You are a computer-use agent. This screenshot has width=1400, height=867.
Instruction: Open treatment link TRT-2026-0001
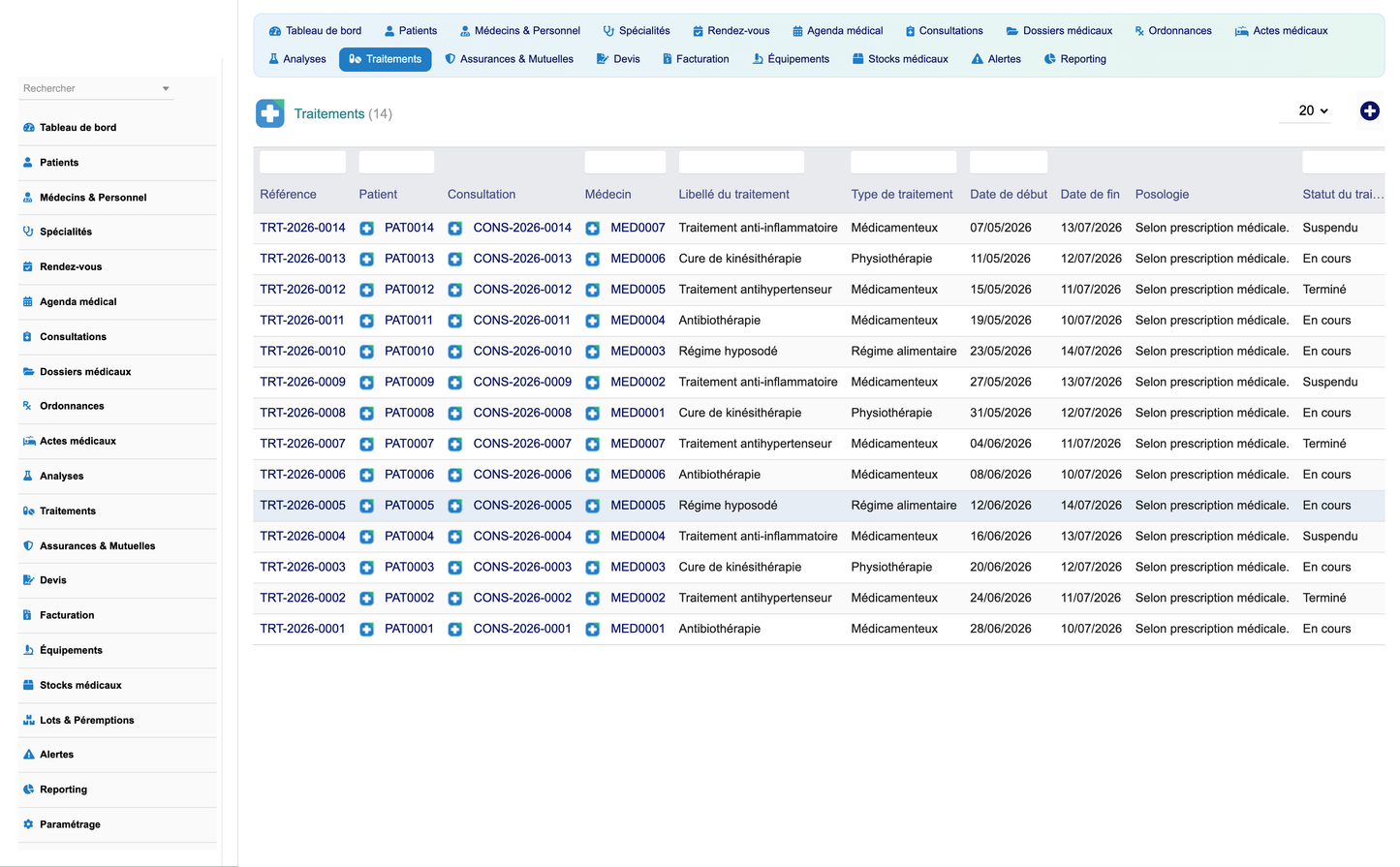tap(302, 630)
